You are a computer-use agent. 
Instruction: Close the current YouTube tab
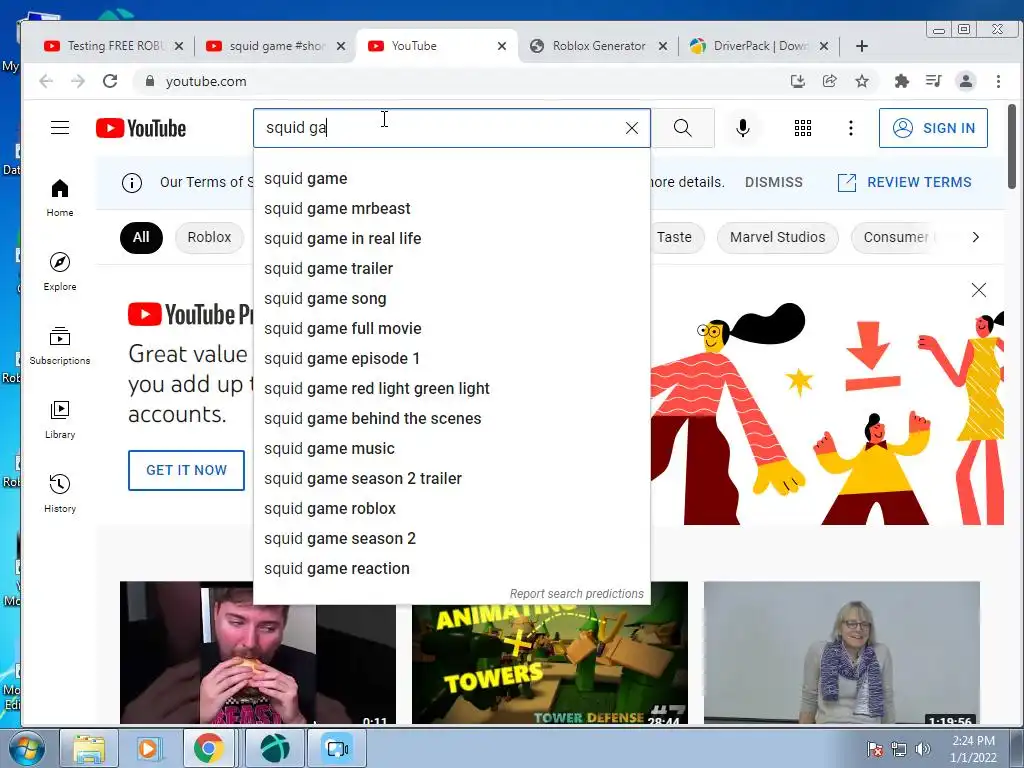tap(502, 46)
